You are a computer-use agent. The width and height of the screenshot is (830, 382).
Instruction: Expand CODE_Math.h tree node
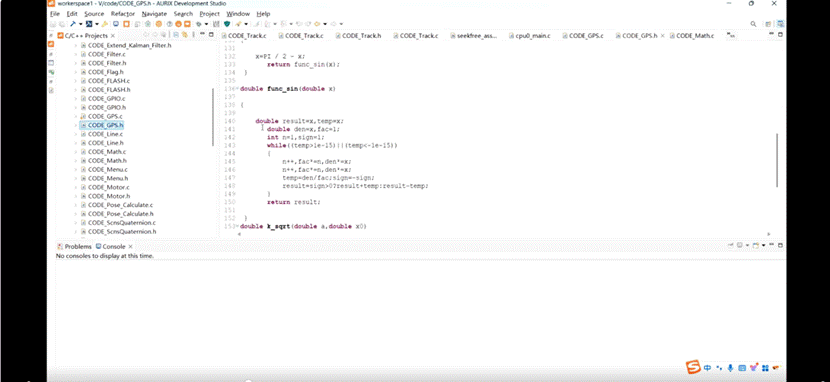(75, 161)
